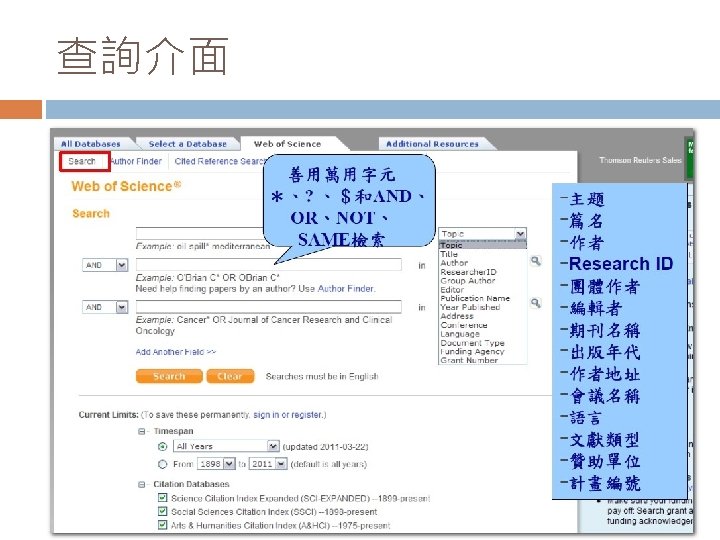Viewport: 720px width, 540px height.
Task: Click sign in or register link
Action: point(287,415)
